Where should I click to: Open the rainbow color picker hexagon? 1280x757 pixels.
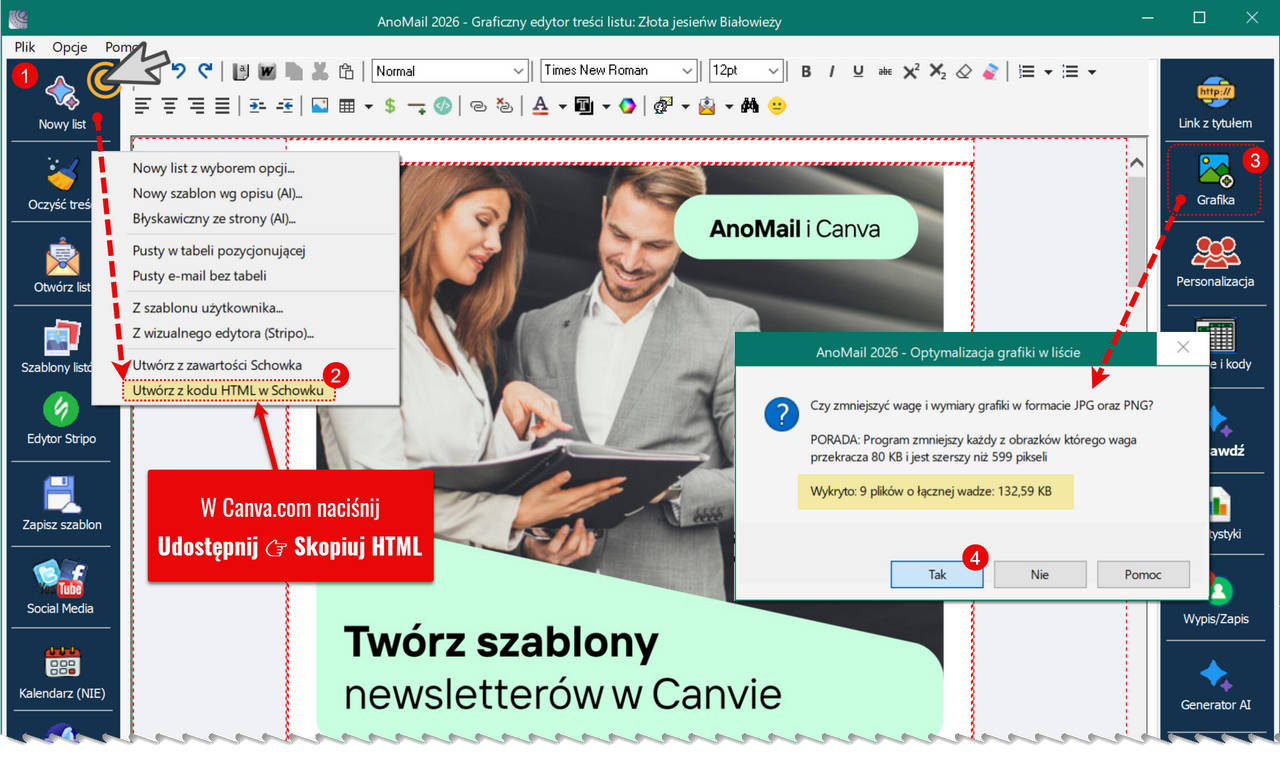click(x=627, y=105)
